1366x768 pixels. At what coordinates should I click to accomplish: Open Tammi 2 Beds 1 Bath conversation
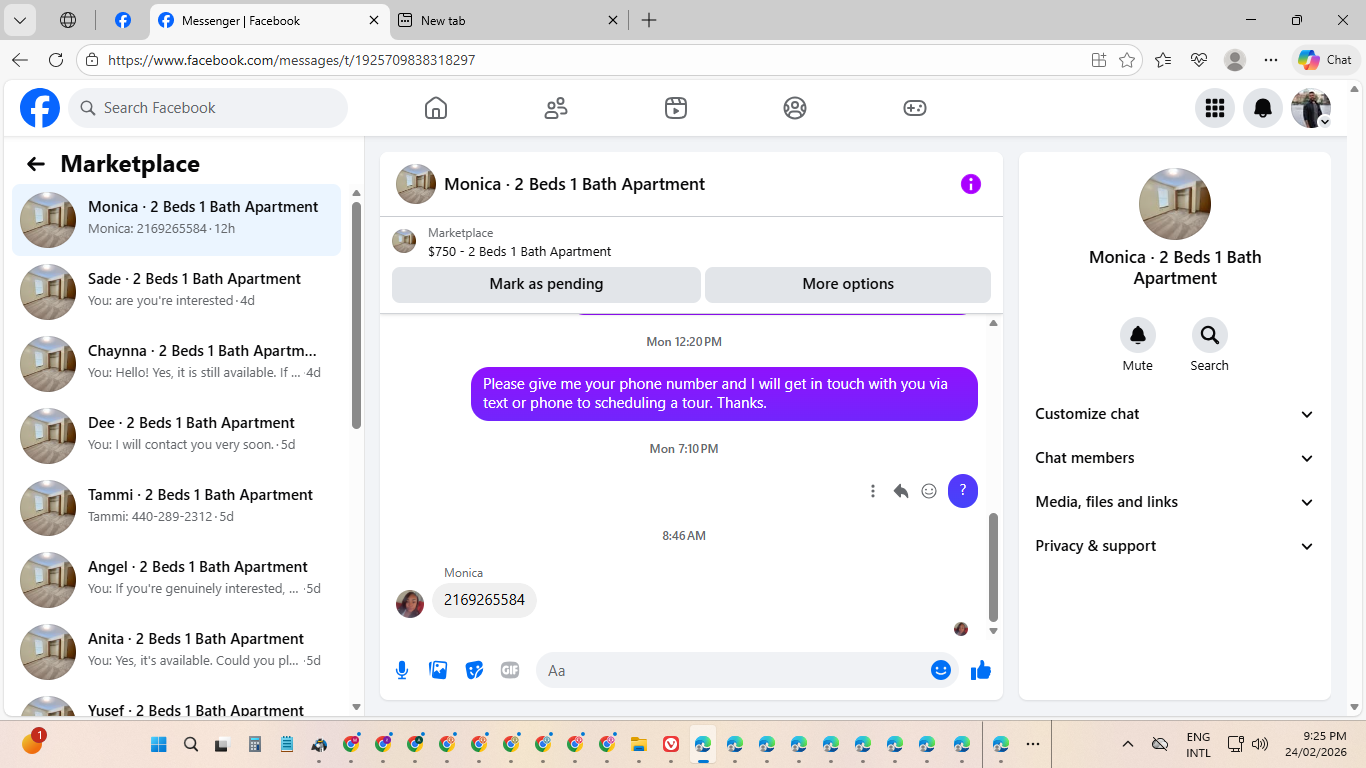(x=176, y=508)
